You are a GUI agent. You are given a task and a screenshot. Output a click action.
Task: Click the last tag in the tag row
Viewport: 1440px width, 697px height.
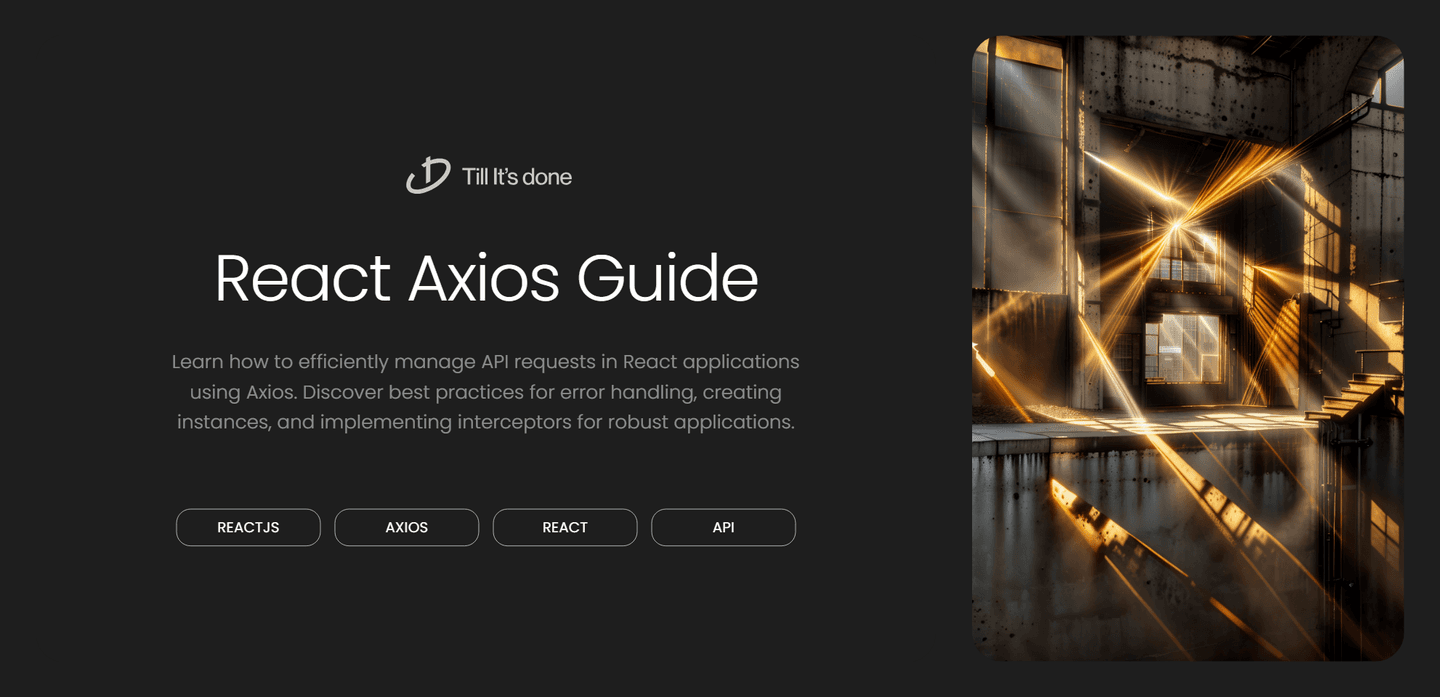(x=723, y=527)
